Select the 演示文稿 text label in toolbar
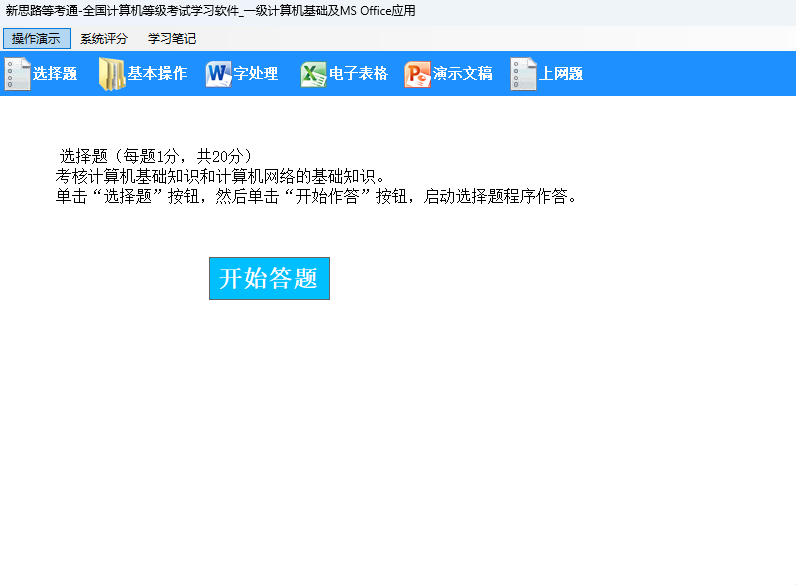The width and height of the screenshot is (796, 585). [x=463, y=74]
